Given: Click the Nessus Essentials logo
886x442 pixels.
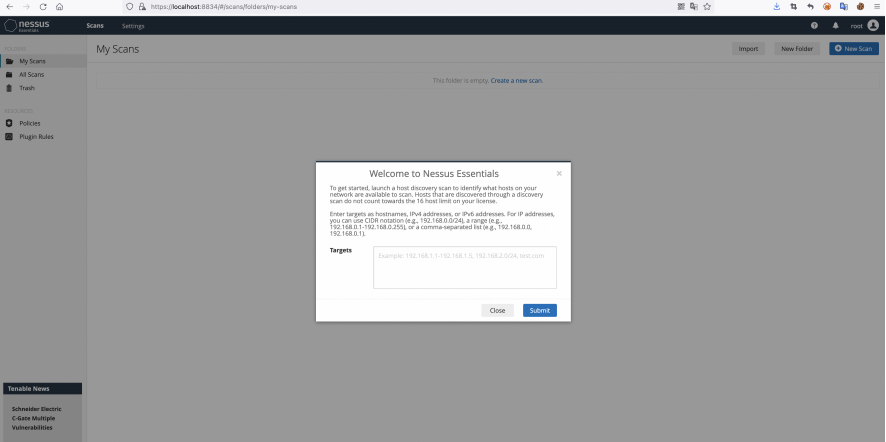Looking at the screenshot, I should click(x=27, y=25).
